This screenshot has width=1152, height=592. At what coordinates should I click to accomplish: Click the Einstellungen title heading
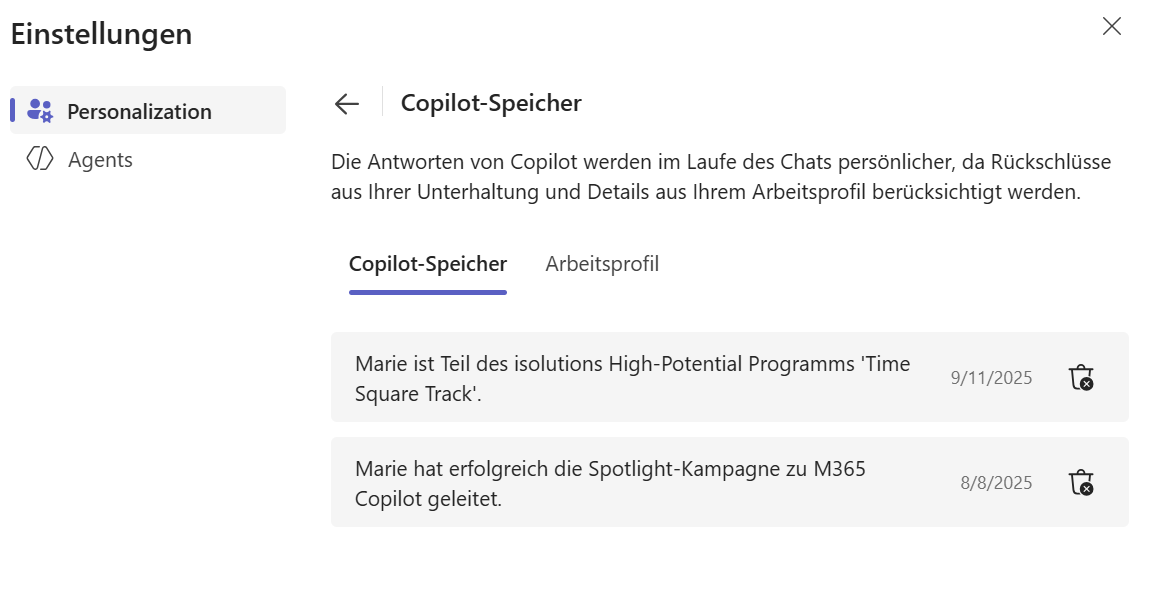pyautogui.click(x=101, y=34)
